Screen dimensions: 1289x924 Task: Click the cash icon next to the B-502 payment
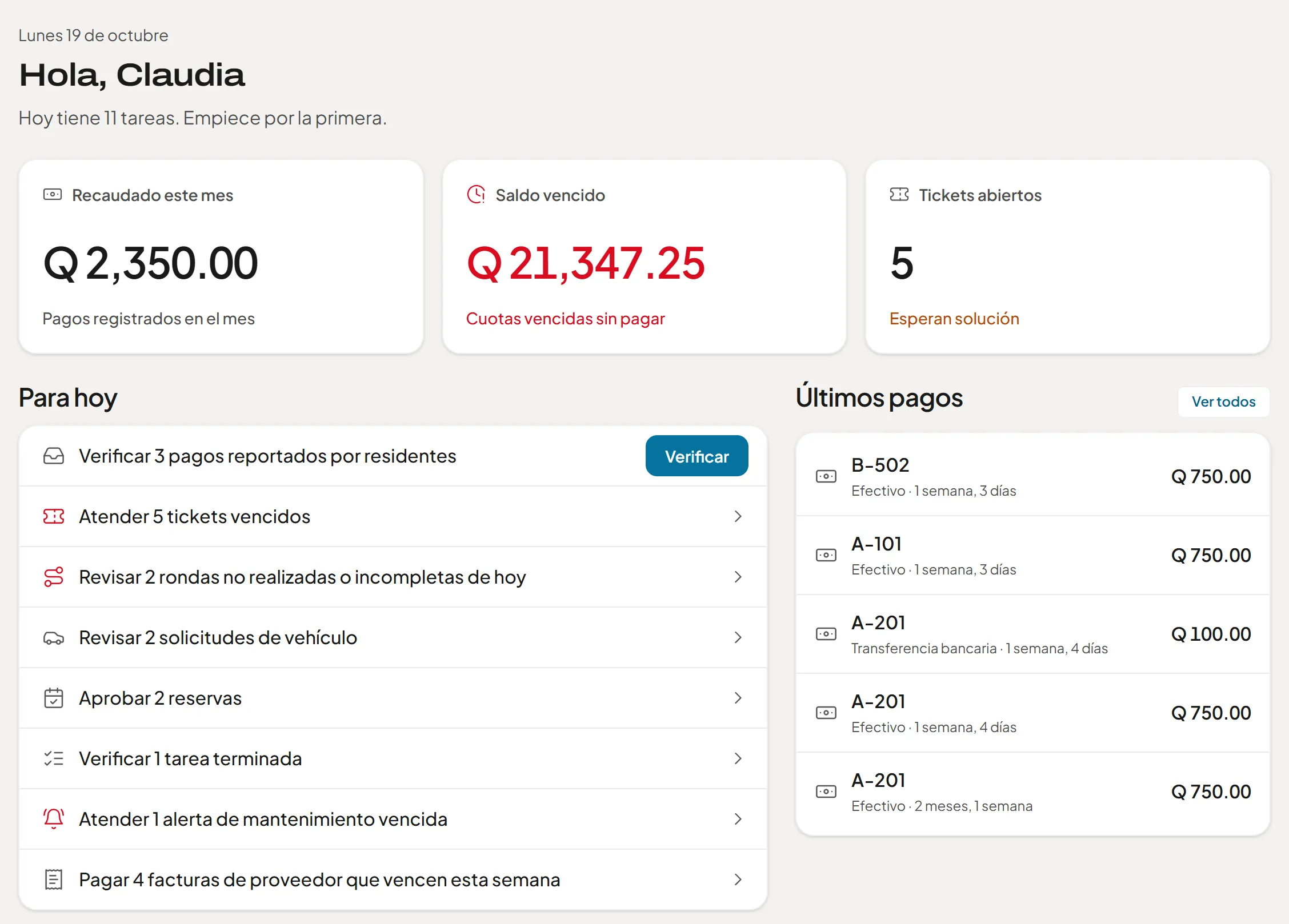[826, 476]
